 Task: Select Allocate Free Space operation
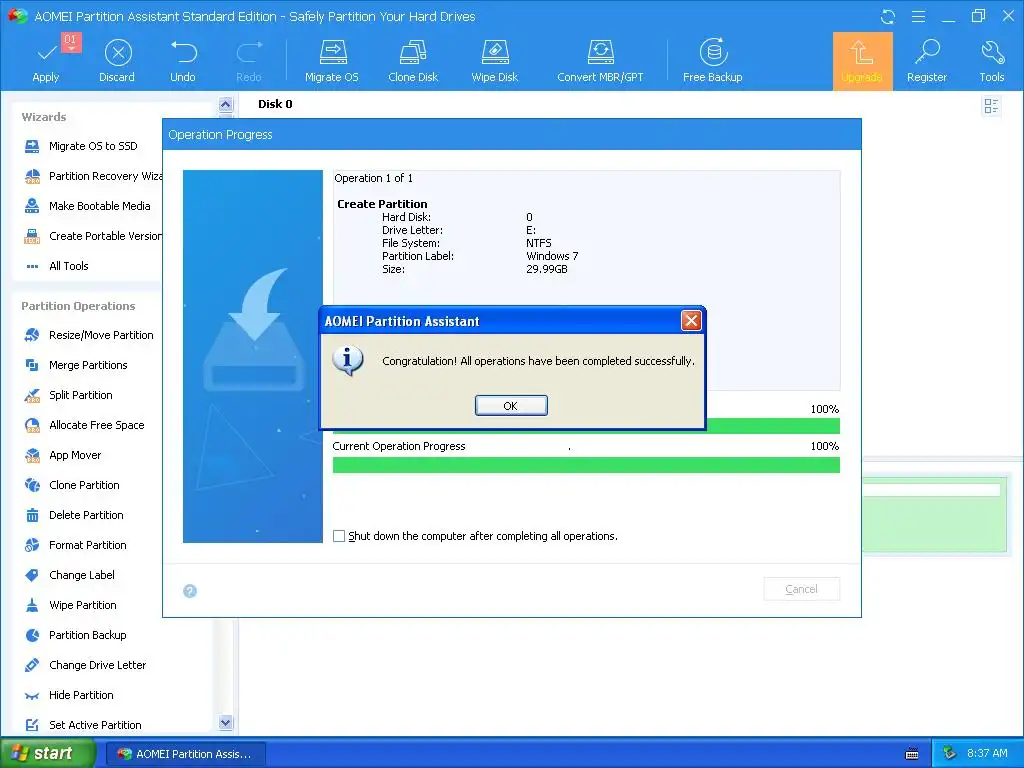point(84,425)
